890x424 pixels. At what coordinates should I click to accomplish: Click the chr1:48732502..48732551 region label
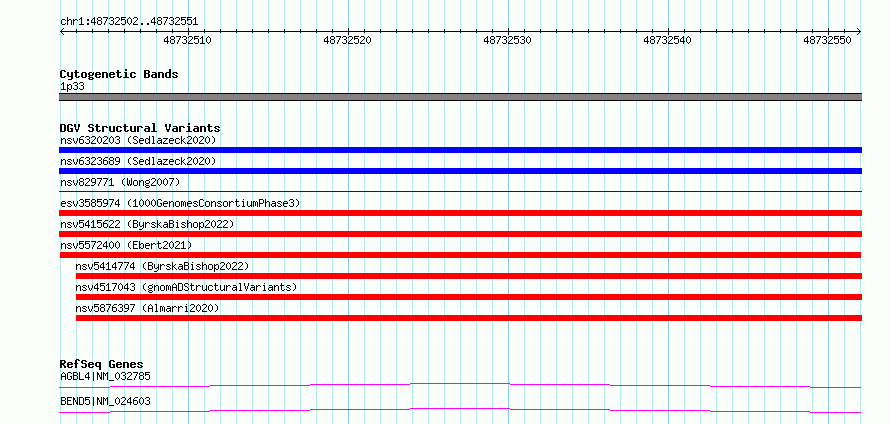tap(129, 22)
